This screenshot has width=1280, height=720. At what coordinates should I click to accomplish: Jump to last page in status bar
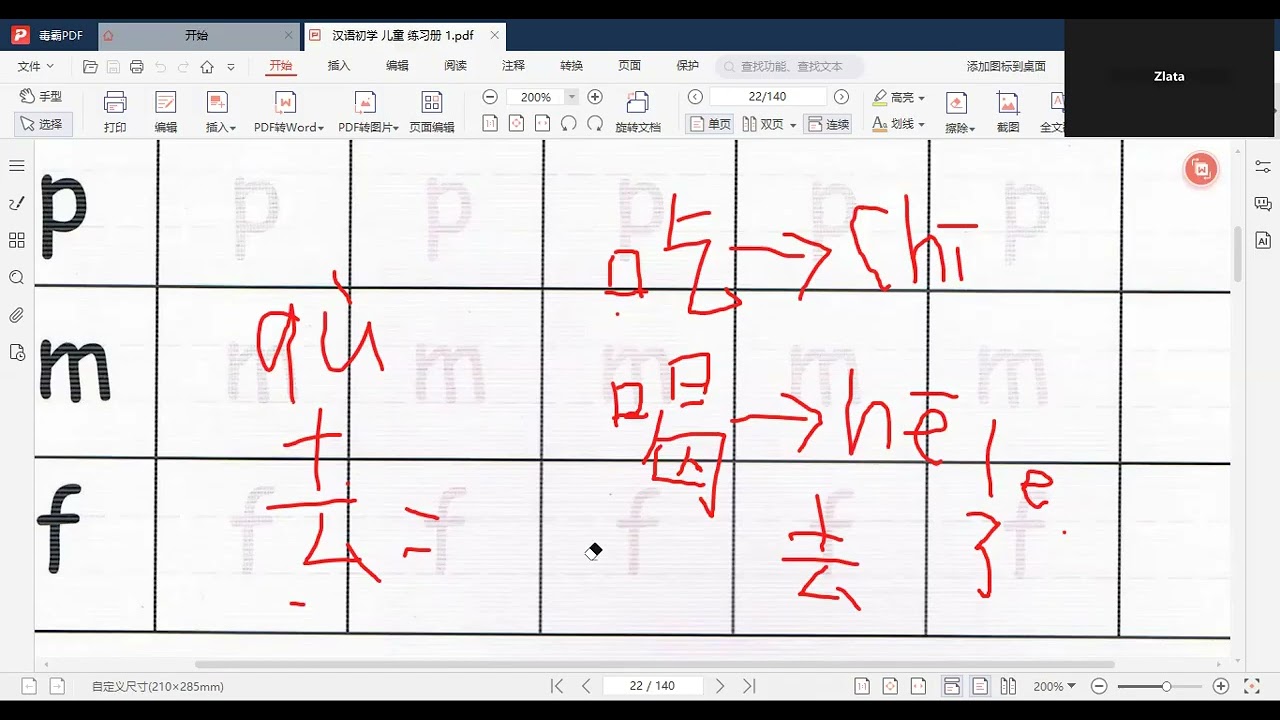[749, 686]
